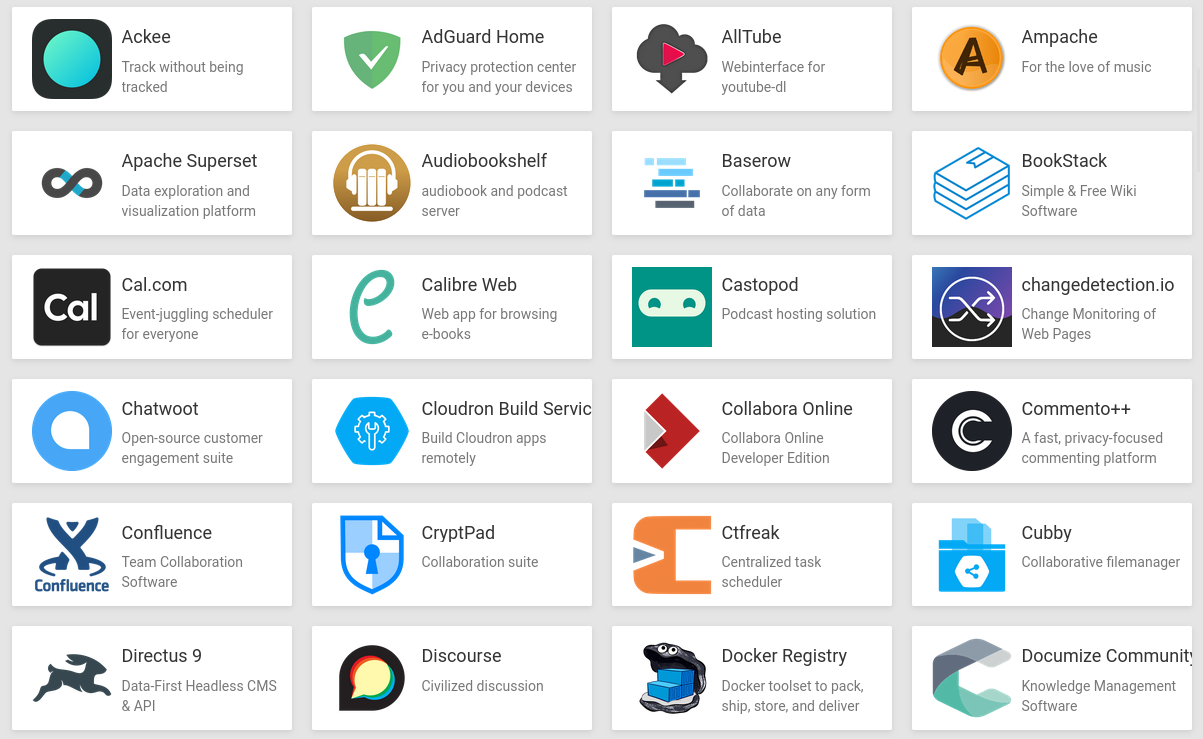This screenshot has height=739, width=1203.
Task: Click 'Data exploration and visualization platform' text
Action: pyautogui.click(x=189, y=201)
